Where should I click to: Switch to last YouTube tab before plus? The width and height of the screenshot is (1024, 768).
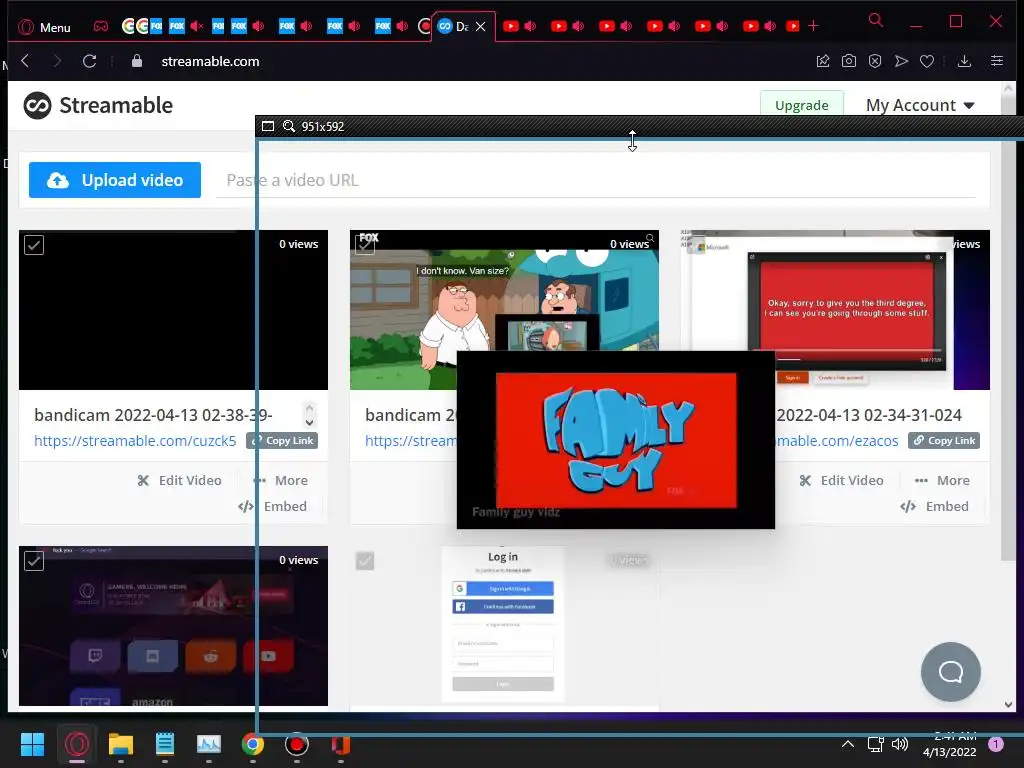(792, 26)
